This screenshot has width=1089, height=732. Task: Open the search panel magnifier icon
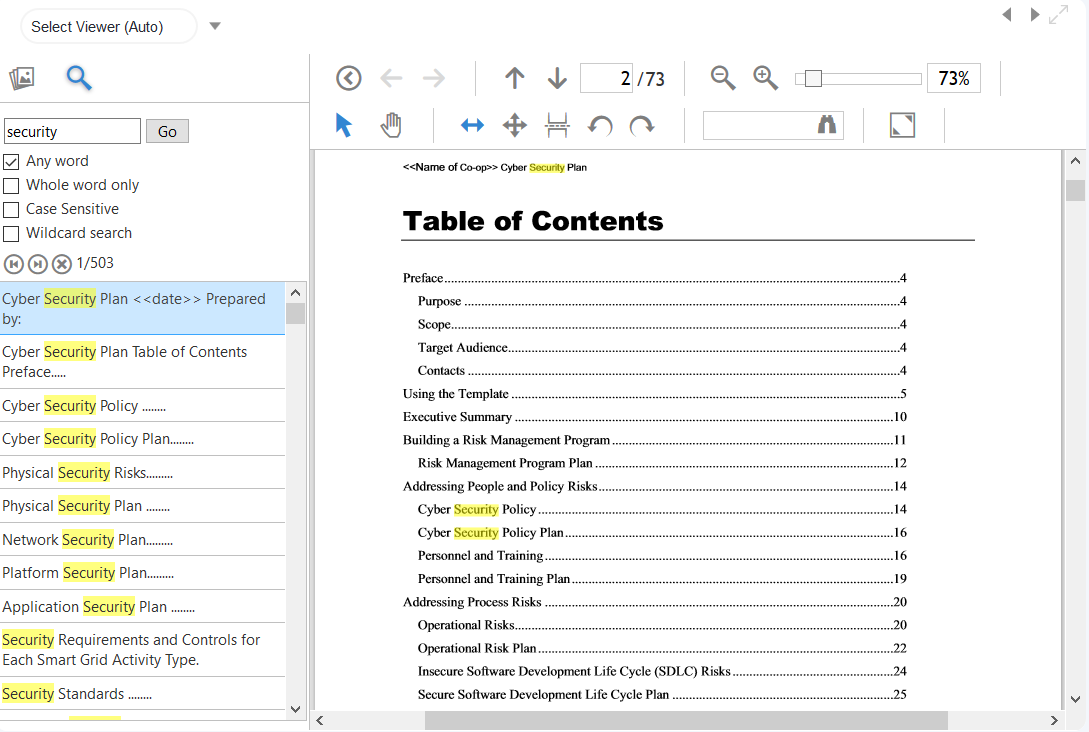[78, 78]
